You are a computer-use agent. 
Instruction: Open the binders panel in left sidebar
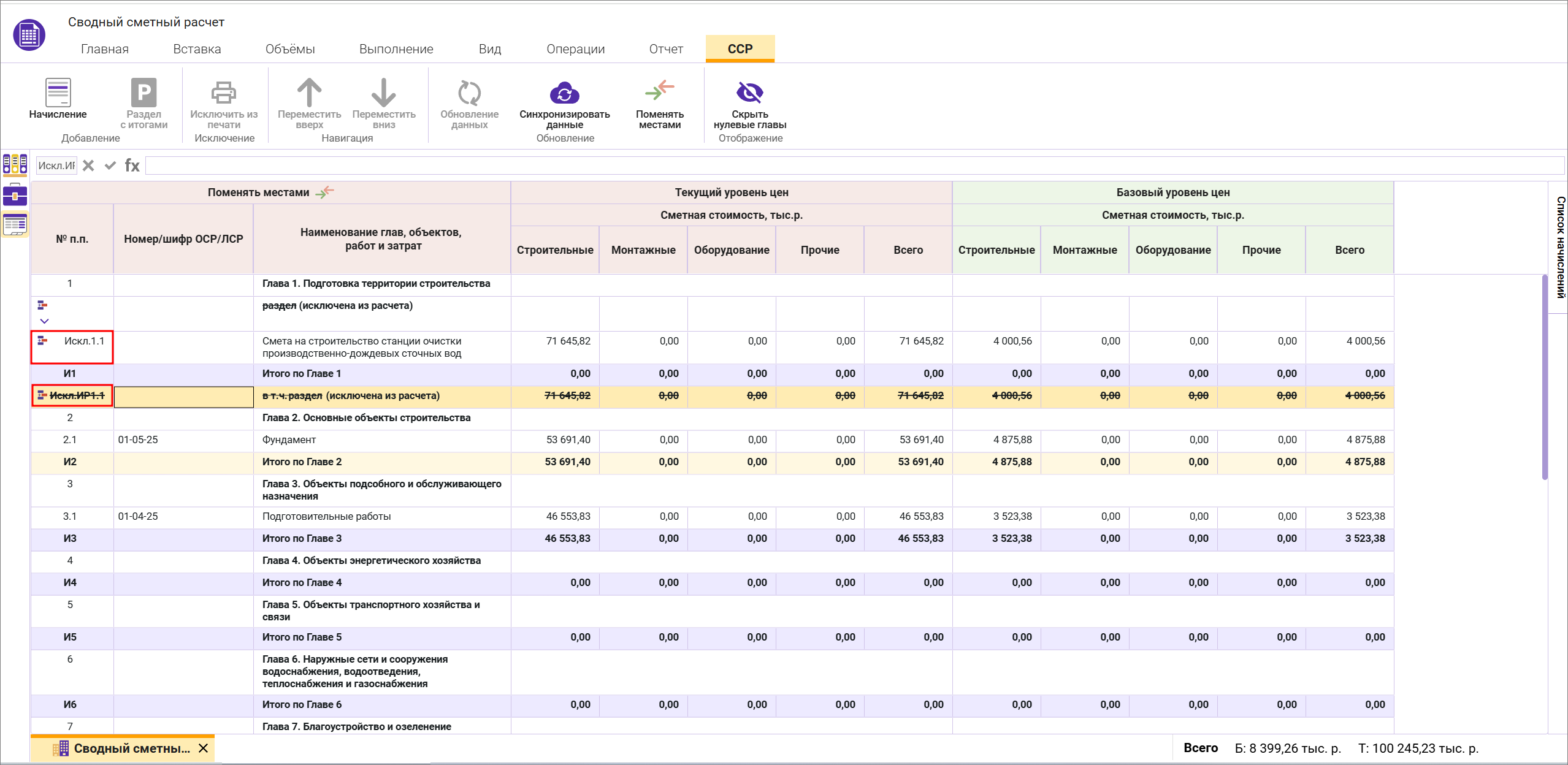(15, 164)
